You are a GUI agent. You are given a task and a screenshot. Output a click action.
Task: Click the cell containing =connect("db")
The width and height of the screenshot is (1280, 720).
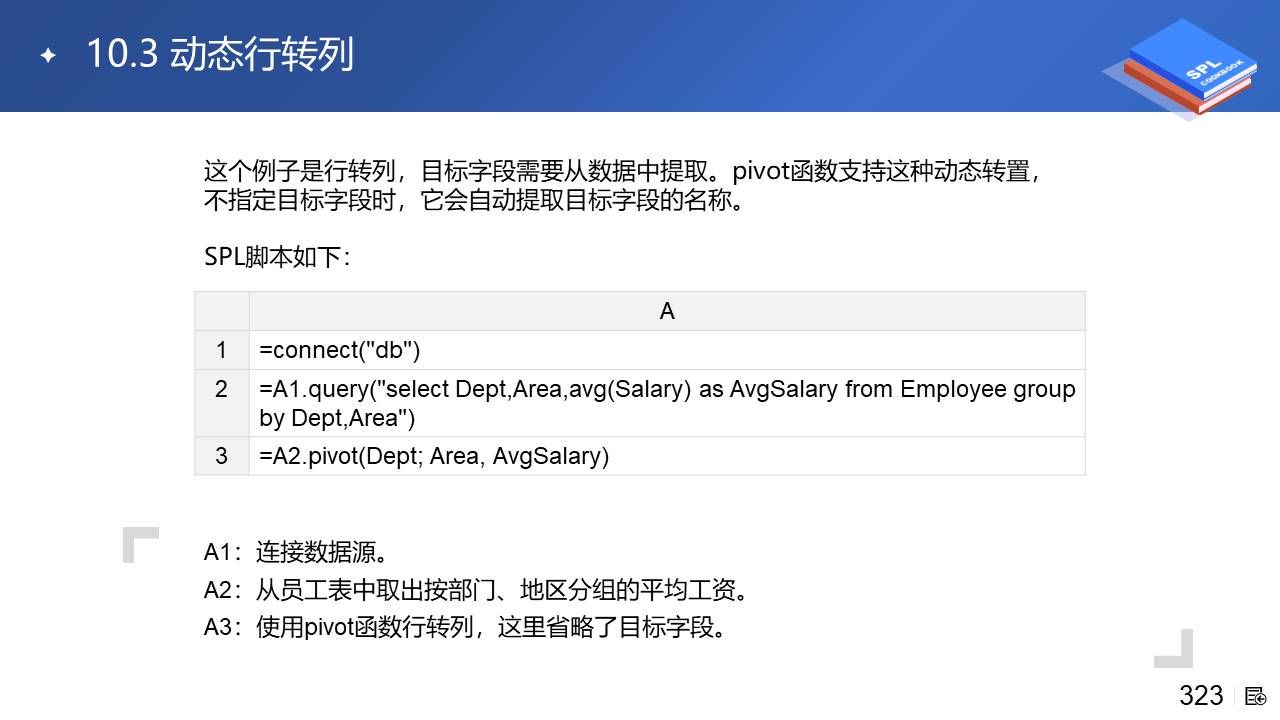340,350
